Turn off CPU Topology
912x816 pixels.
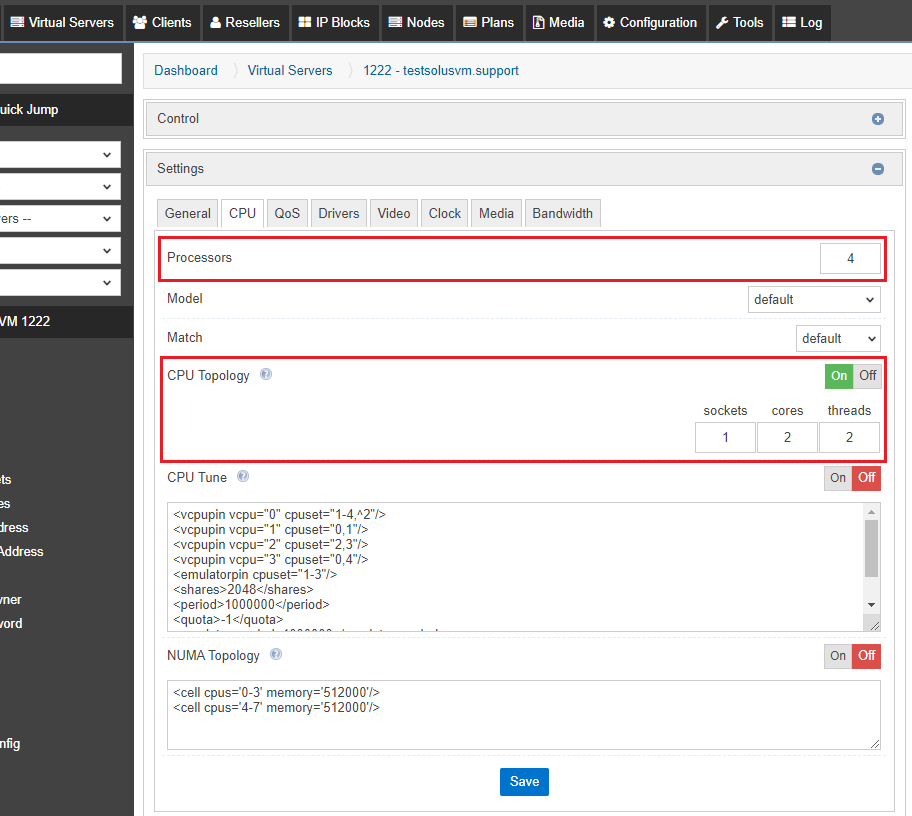click(867, 376)
